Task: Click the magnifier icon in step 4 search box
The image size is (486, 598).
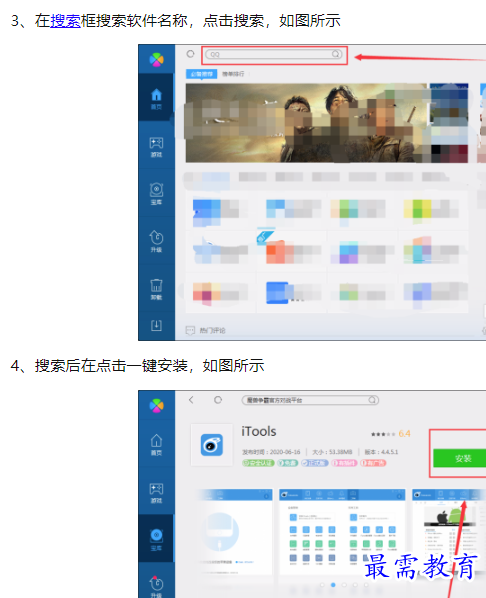Action: pyautogui.click(x=372, y=400)
